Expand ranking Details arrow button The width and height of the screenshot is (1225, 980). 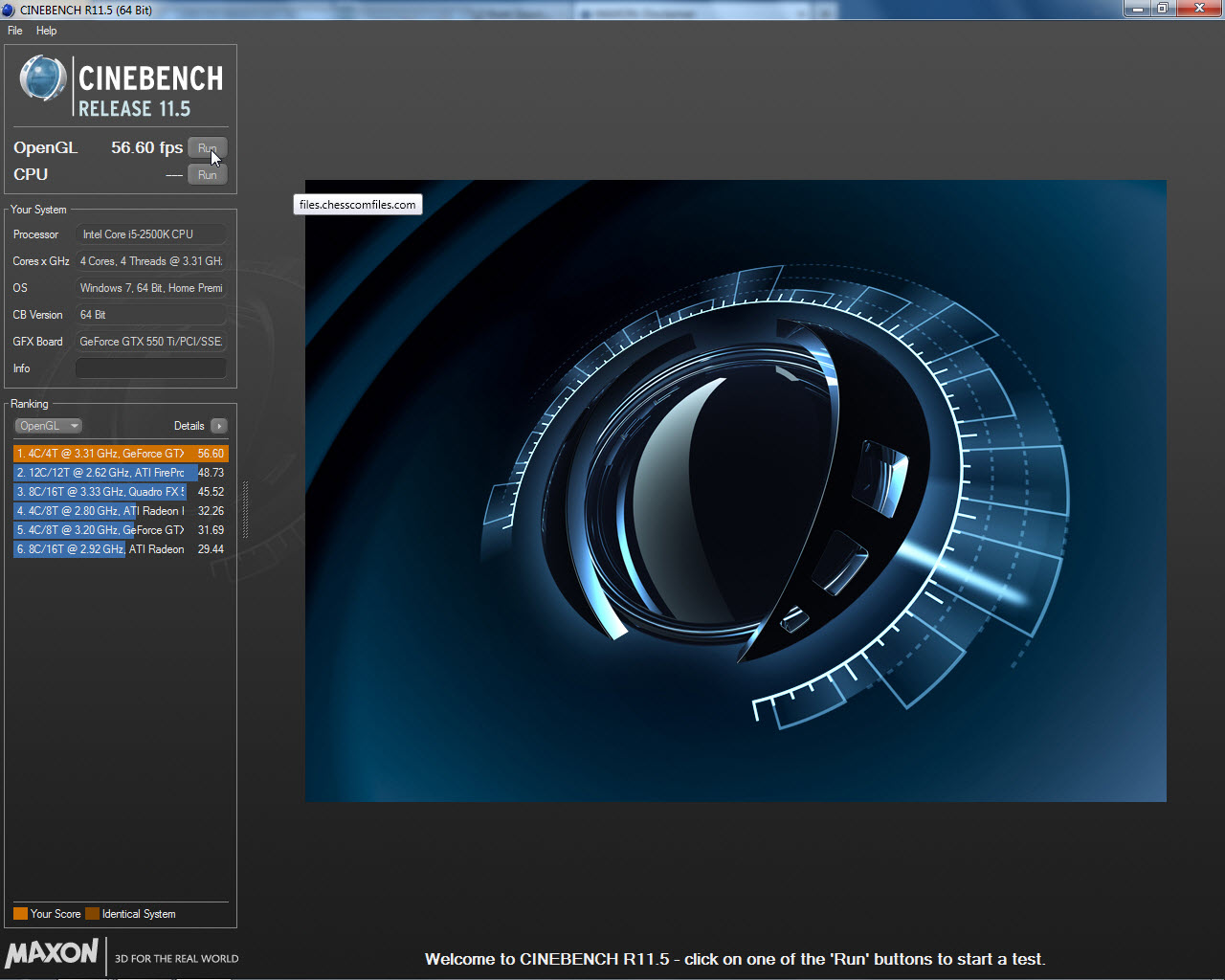click(x=219, y=426)
